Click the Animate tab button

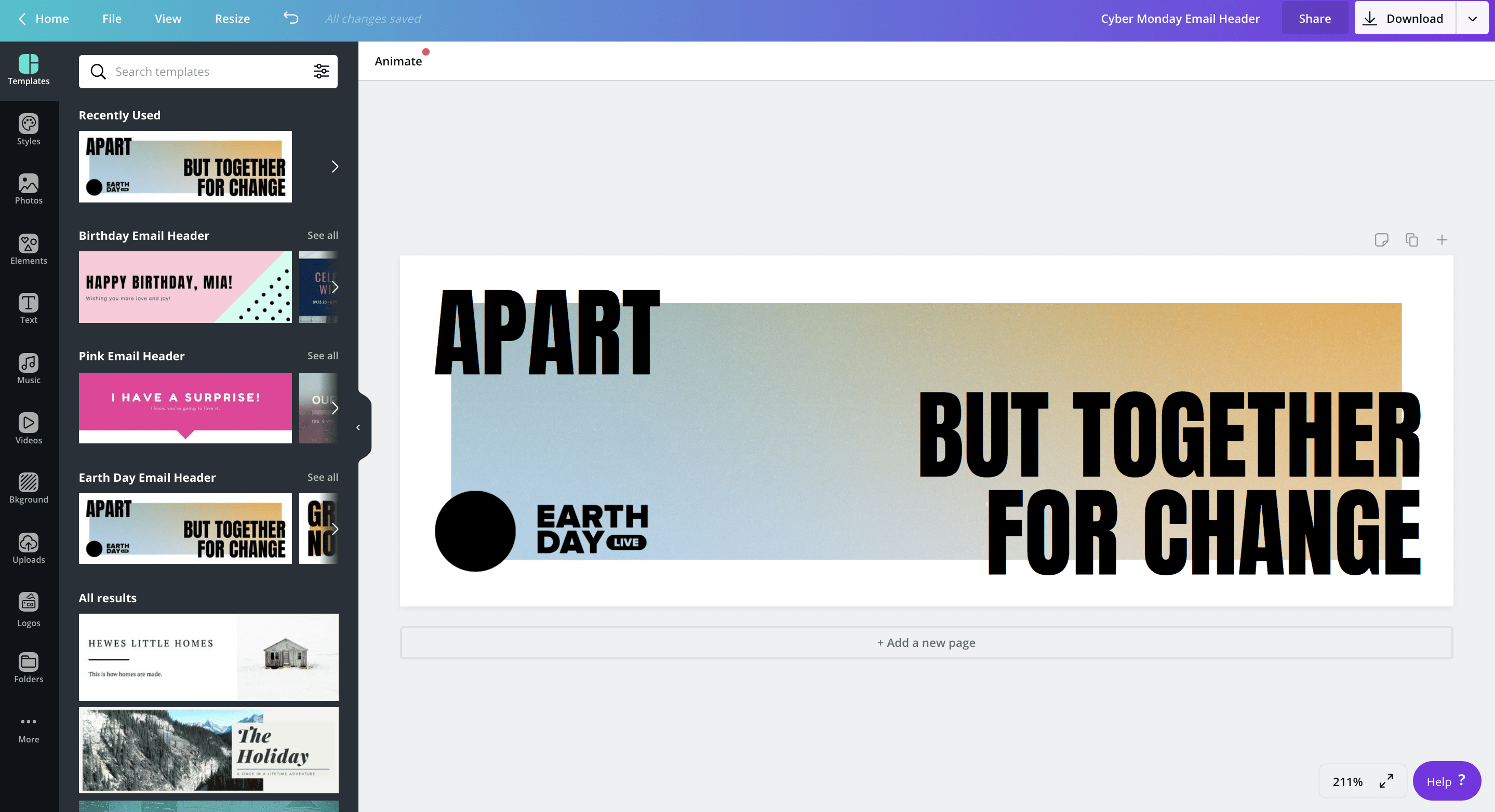click(x=398, y=61)
